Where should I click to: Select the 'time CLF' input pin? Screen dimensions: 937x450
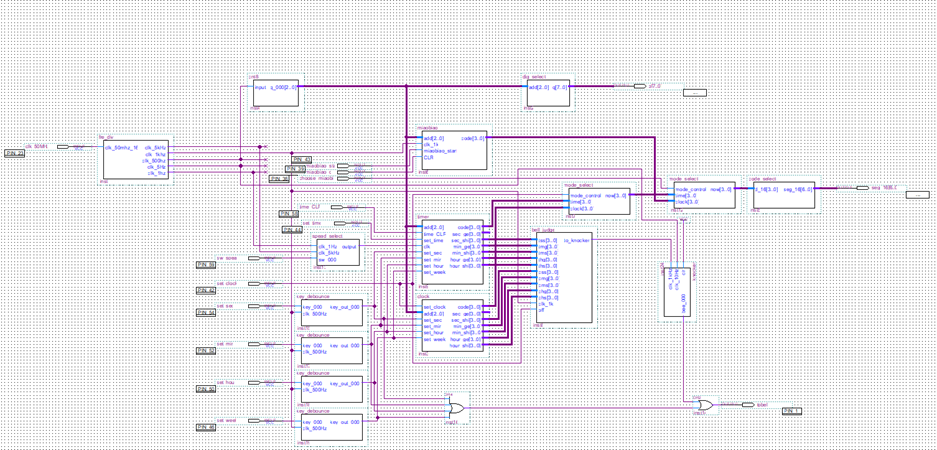(x=336, y=208)
